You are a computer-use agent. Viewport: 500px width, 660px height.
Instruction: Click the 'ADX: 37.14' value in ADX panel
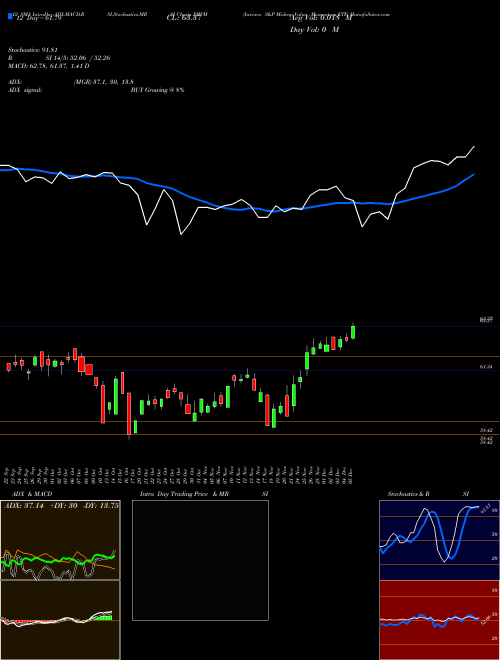24,505
